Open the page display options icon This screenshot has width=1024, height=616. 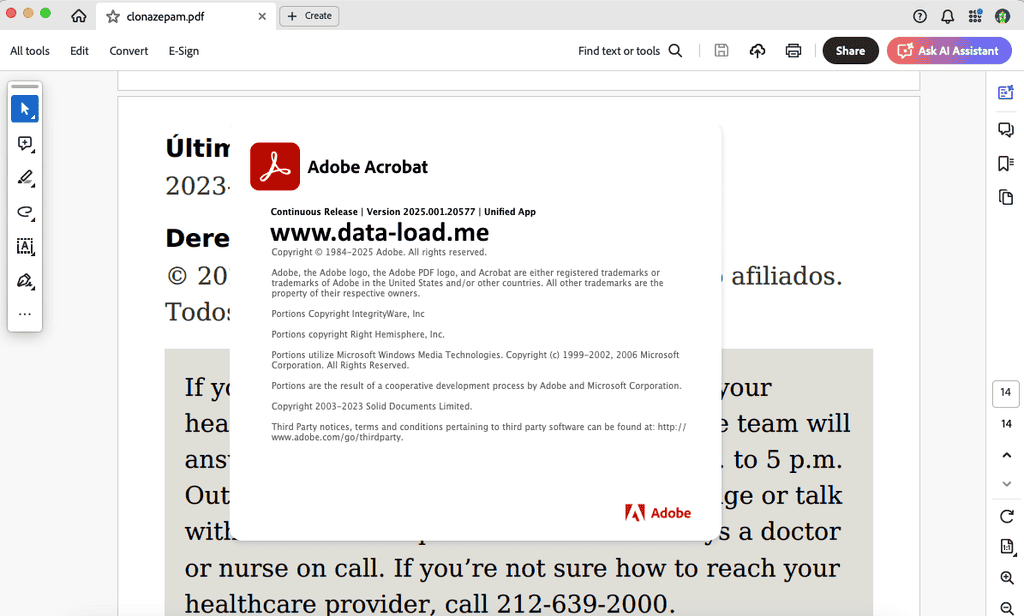tap(1006, 546)
